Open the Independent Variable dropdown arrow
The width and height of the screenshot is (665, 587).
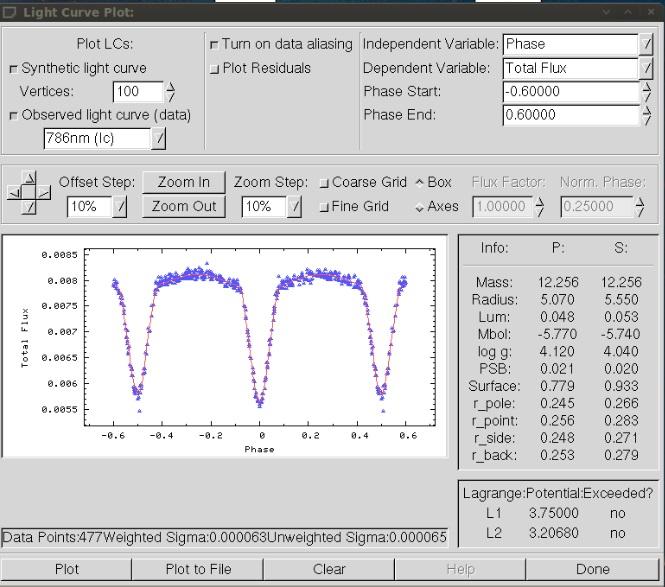(646, 45)
